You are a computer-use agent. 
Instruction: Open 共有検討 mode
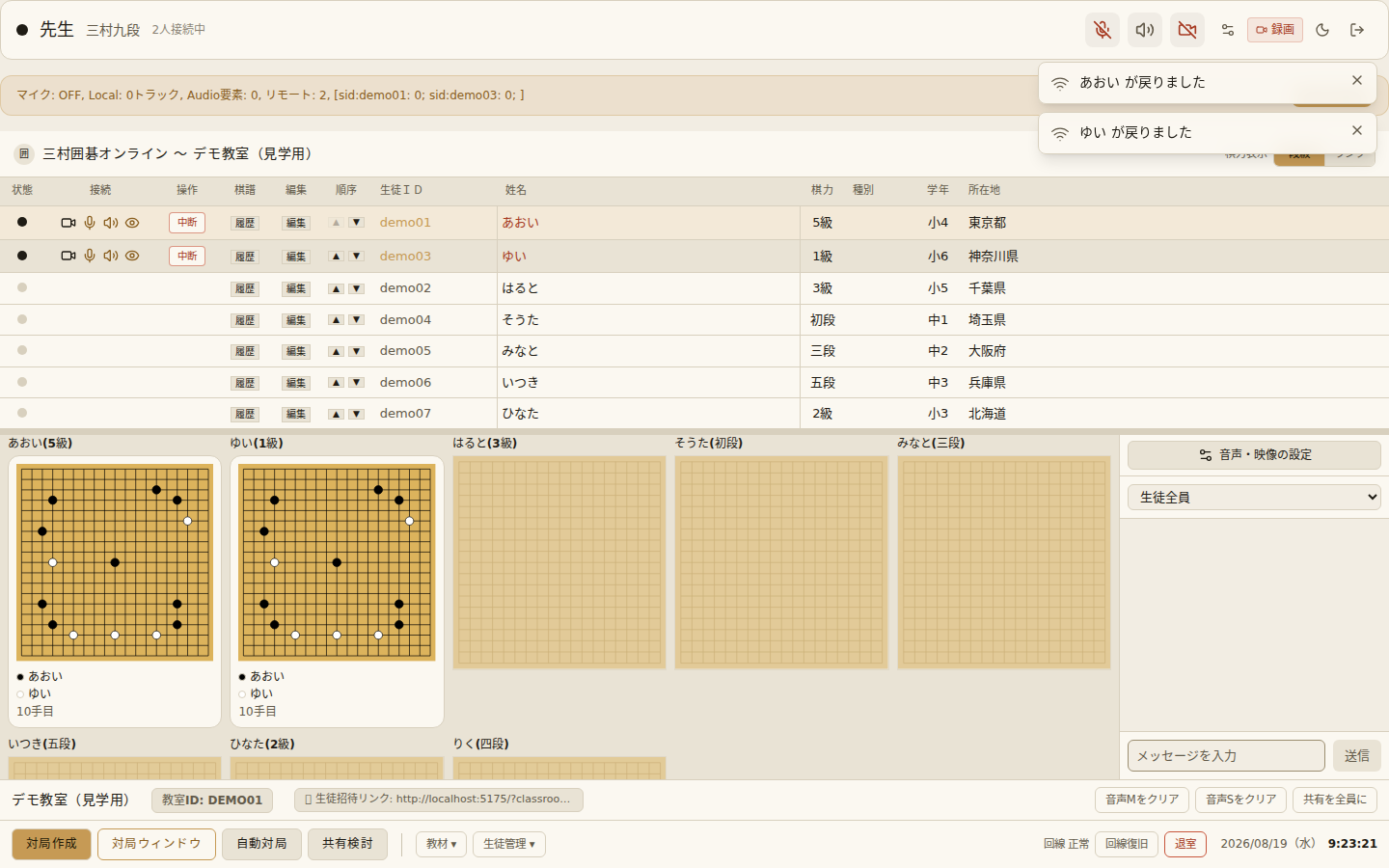point(347,844)
